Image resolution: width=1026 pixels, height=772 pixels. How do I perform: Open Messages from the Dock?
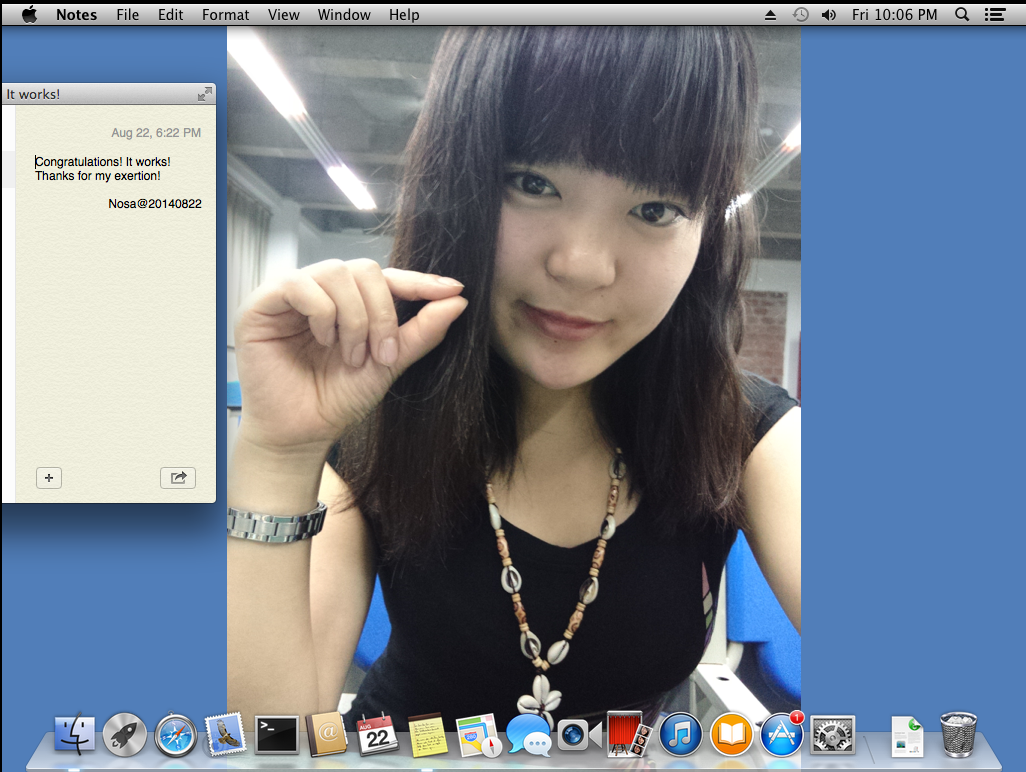click(529, 734)
